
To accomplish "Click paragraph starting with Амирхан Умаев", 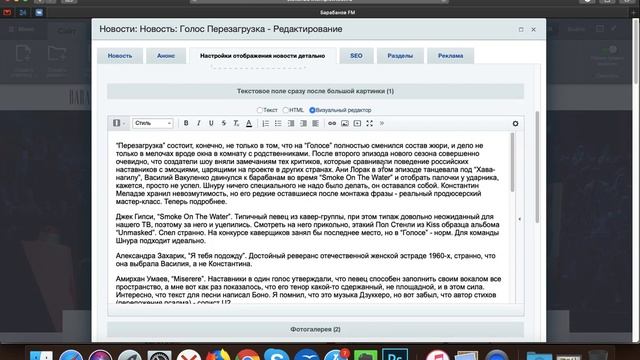I will point(308,291).
